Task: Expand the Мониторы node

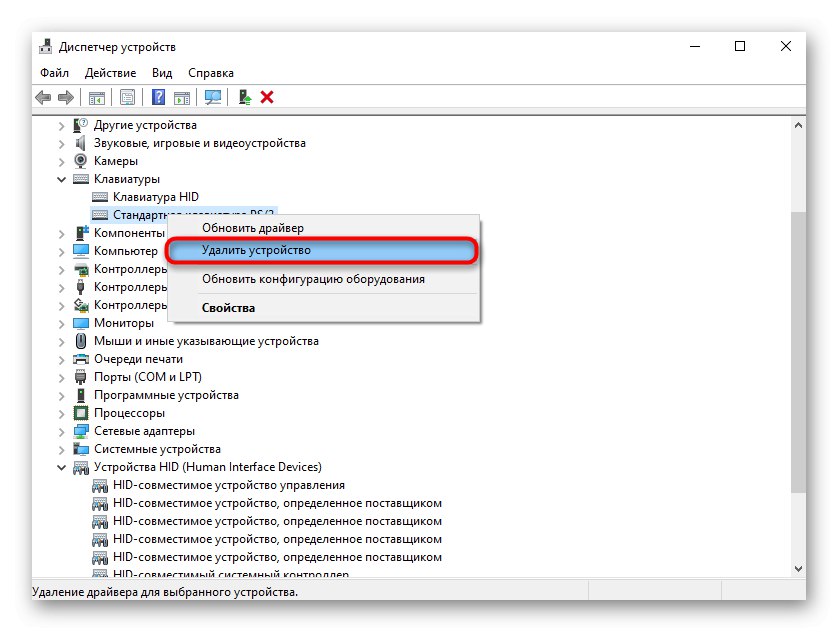Action: click(x=61, y=324)
